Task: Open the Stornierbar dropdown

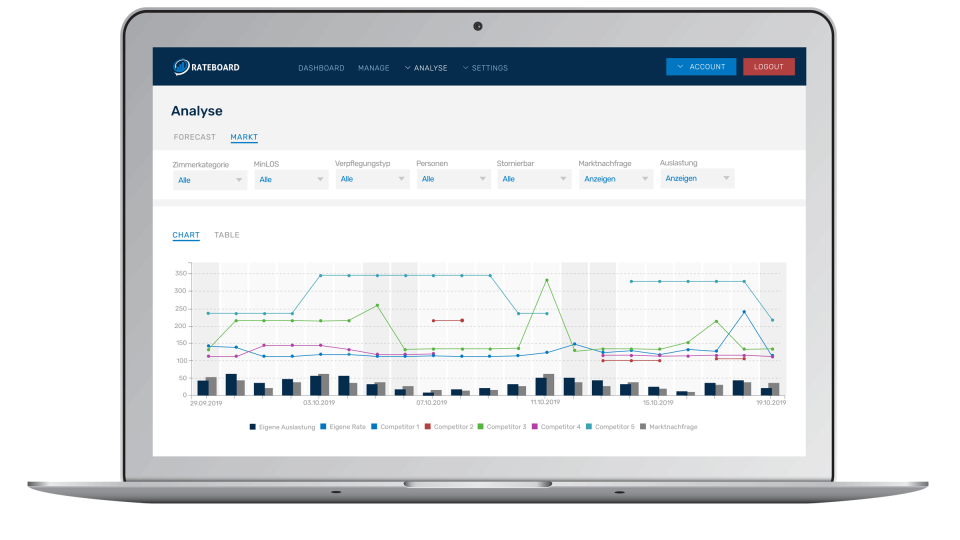Action: tap(534, 179)
